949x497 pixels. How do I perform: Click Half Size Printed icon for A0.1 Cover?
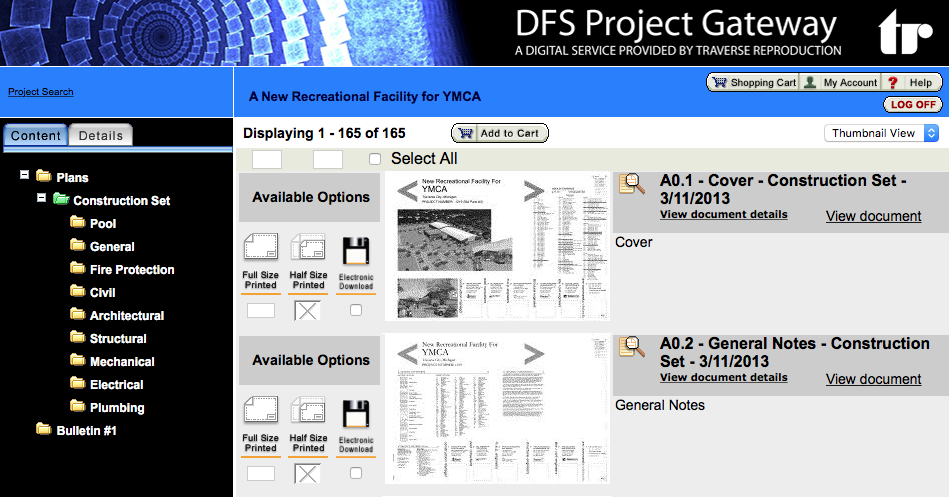click(308, 248)
